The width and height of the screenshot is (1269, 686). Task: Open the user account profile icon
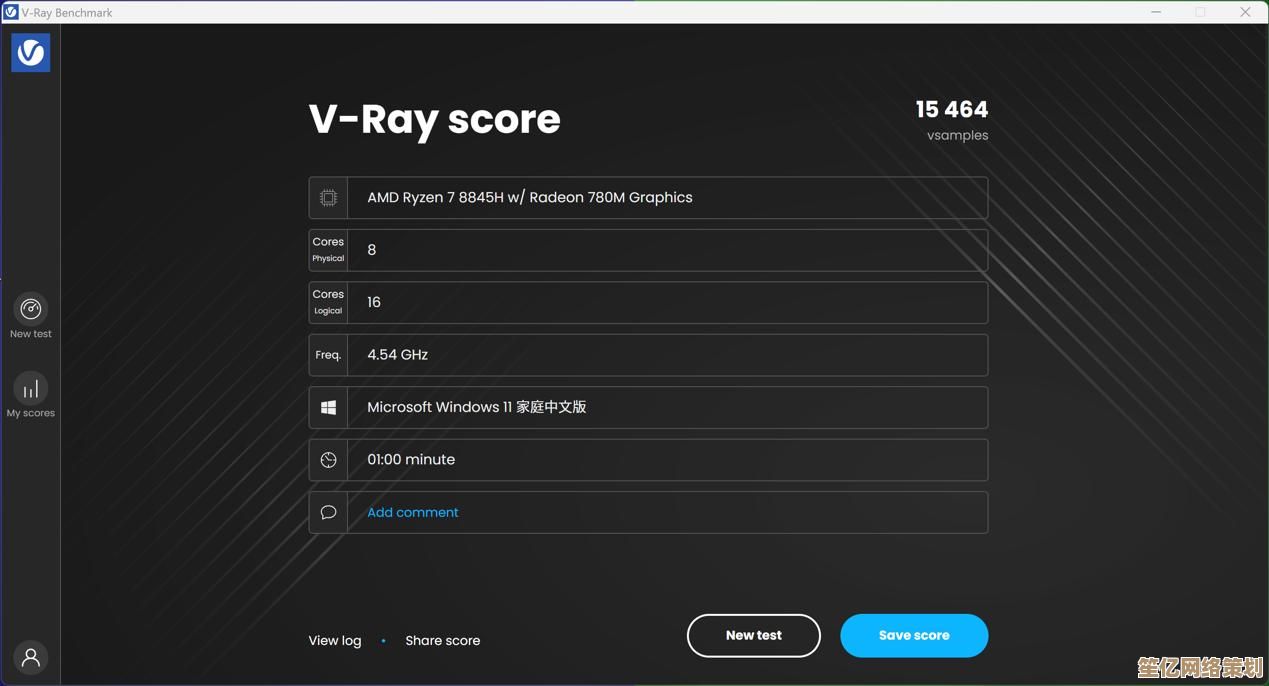pyautogui.click(x=31, y=657)
